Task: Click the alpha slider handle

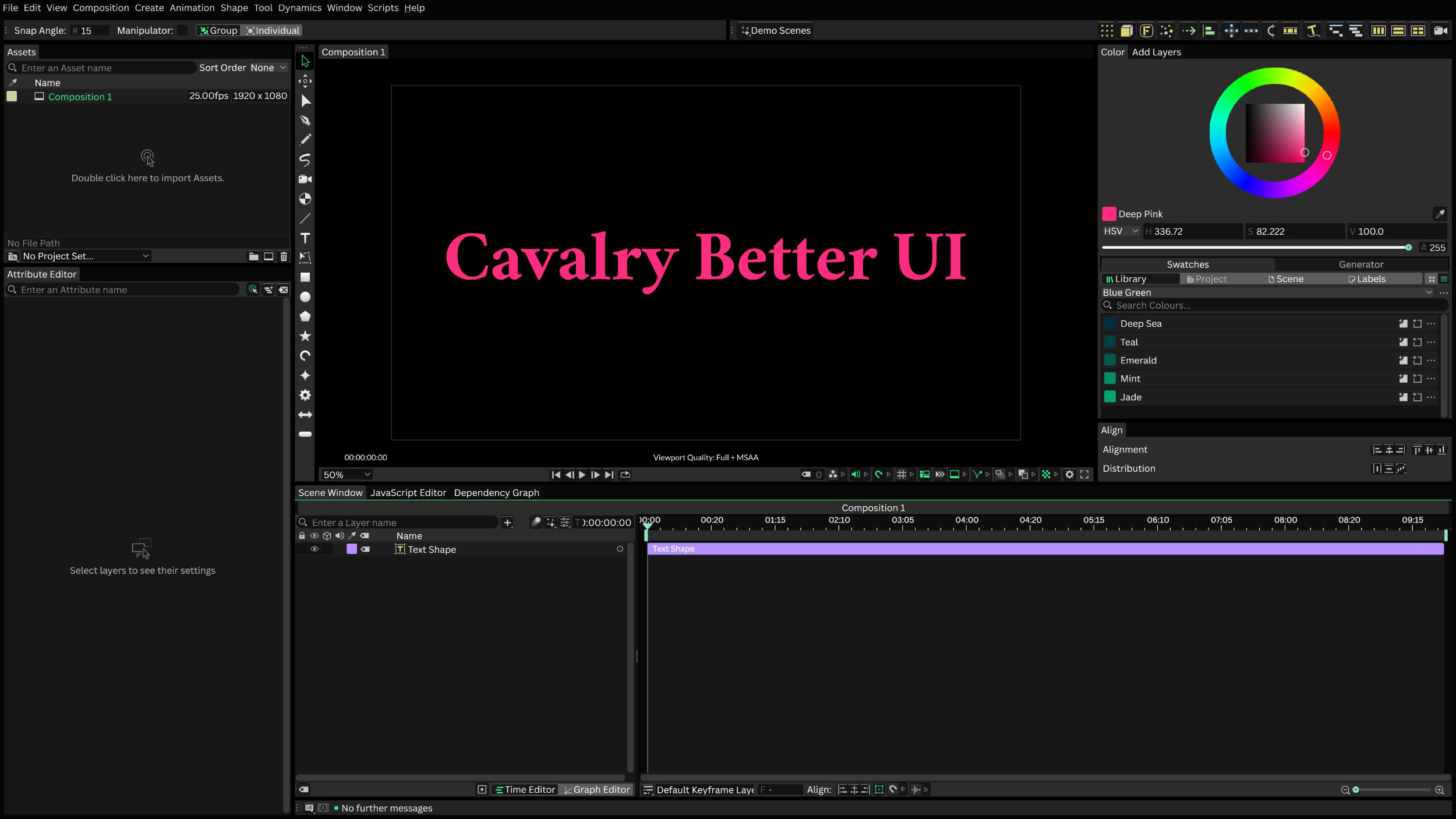Action: pyautogui.click(x=1408, y=248)
